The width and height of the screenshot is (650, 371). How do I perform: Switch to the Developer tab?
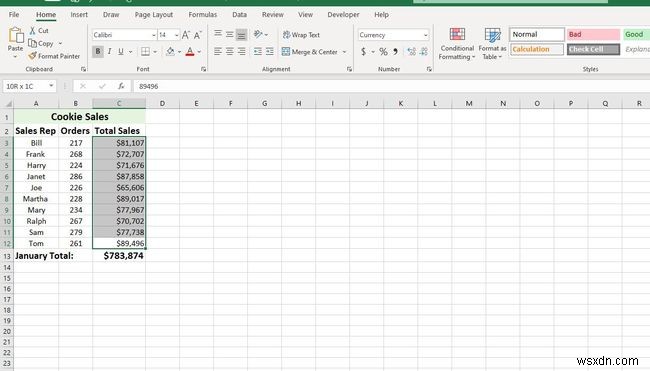pyautogui.click(x=343, y=15)
